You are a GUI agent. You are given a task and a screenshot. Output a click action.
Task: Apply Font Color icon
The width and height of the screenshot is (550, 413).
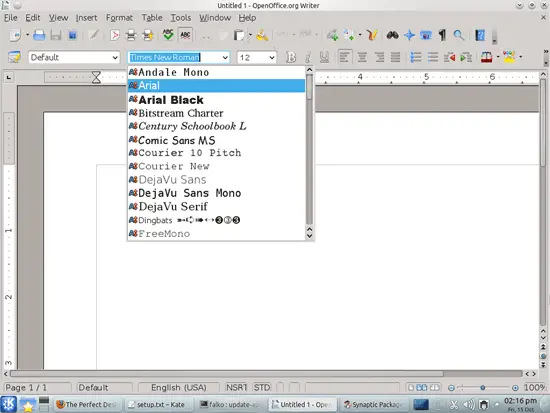pyautogui.click(x=486, y=57)
